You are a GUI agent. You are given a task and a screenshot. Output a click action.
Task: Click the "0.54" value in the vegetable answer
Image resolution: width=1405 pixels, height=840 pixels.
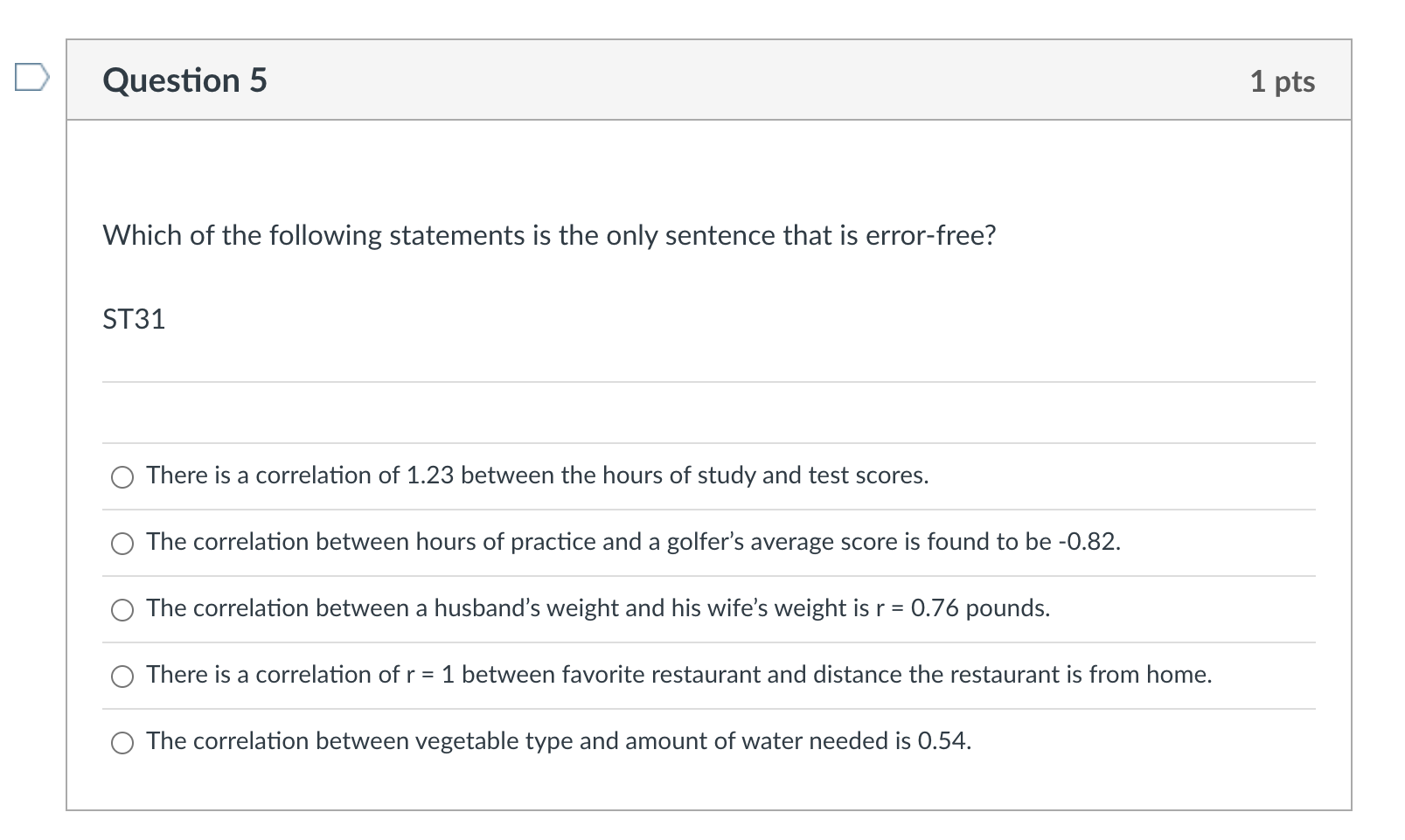[943, 741]
